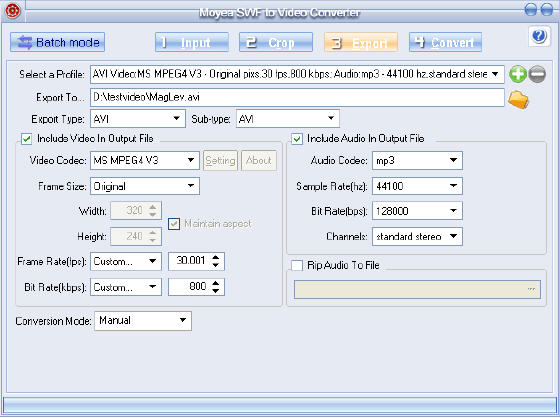Open the Channels dropdown
The image size is (560, 418).
tap(417, 237)
